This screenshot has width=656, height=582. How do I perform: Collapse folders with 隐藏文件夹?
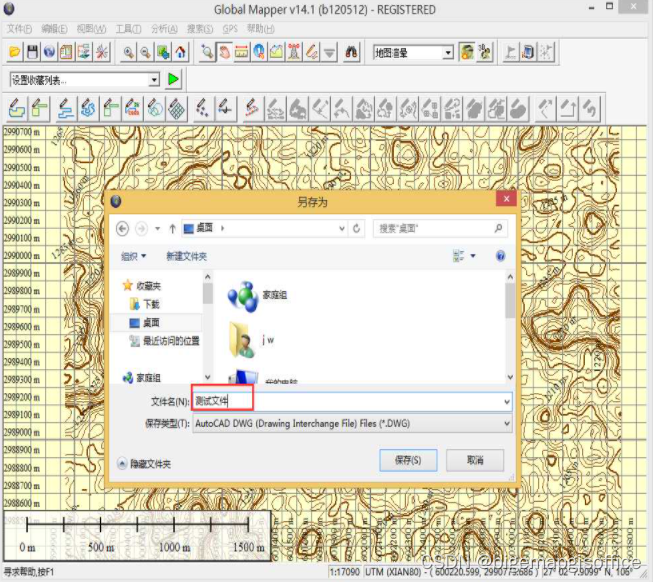point(144,464)
